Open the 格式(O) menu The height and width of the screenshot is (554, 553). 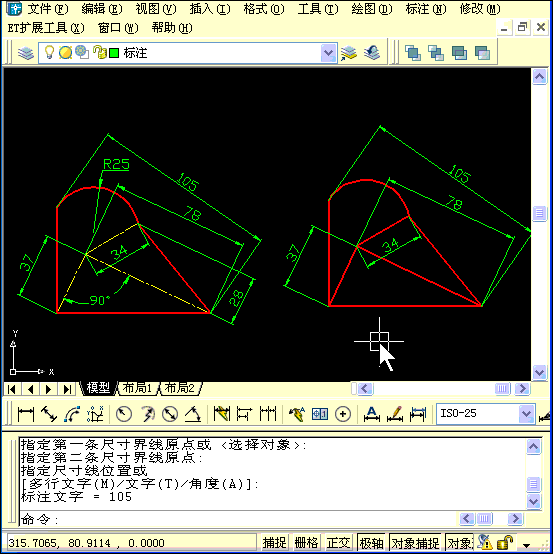264,9
